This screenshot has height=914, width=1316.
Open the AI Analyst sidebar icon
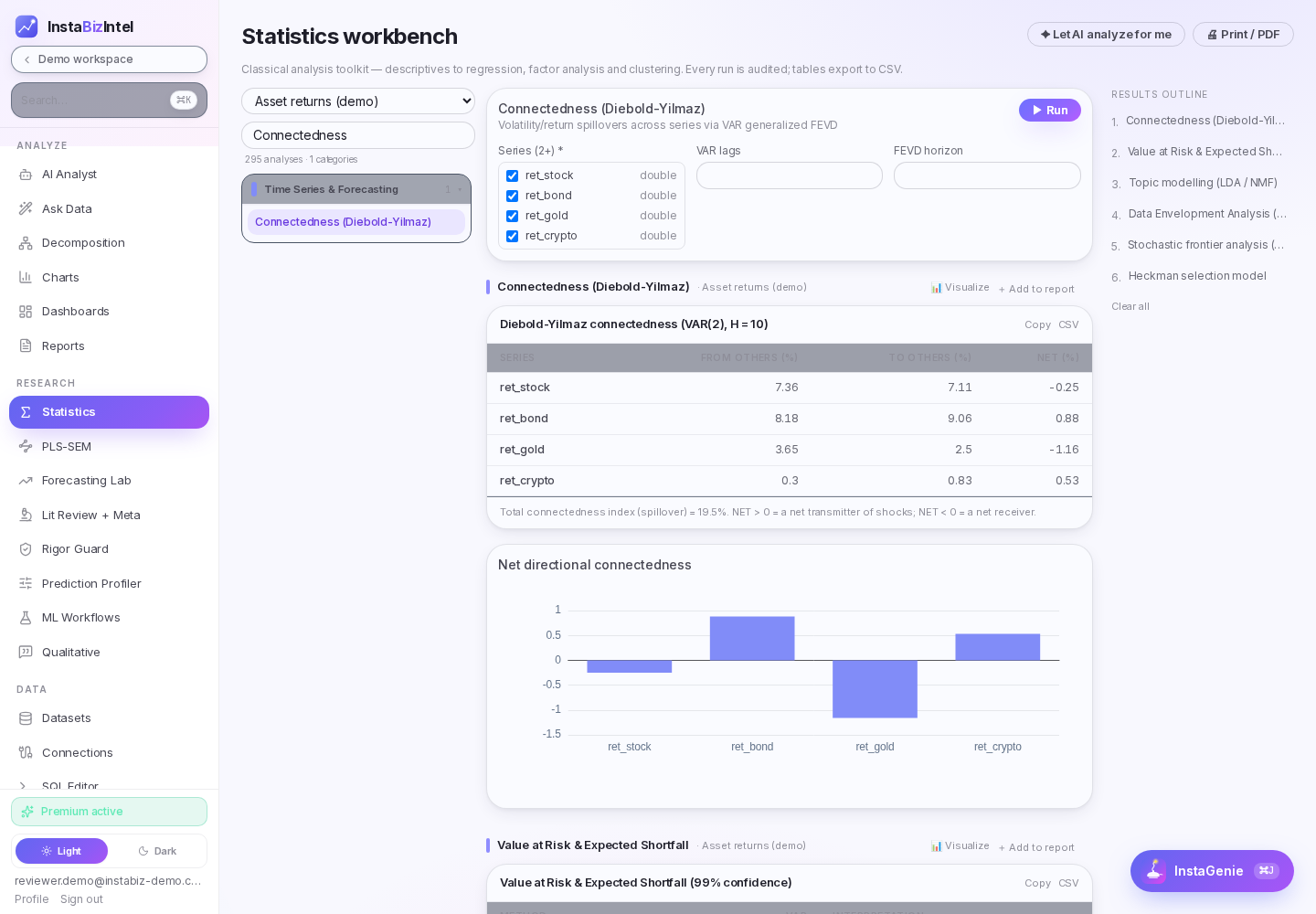(x=26, y=175)
